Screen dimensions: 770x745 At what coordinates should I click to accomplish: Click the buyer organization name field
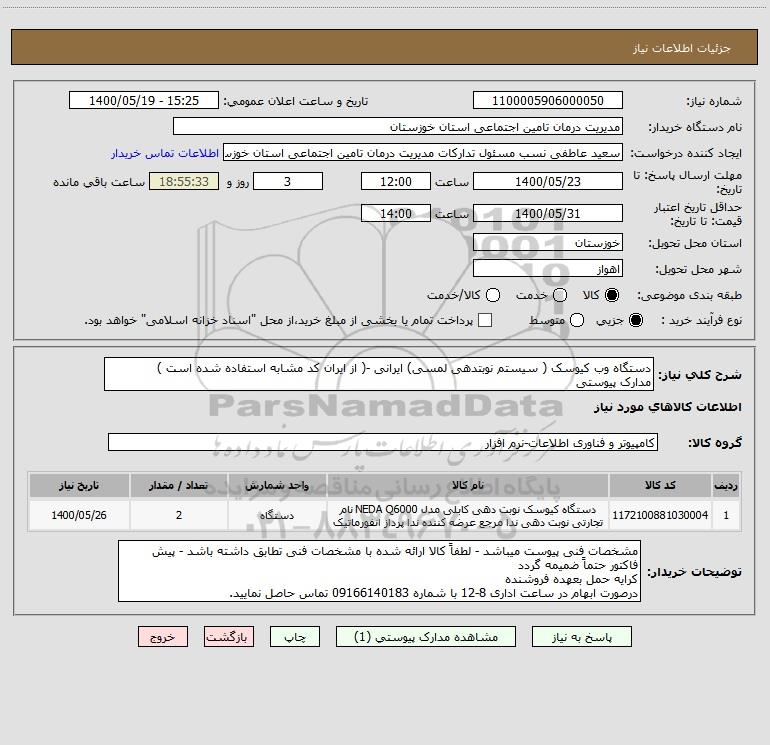[x=398, y=127]
